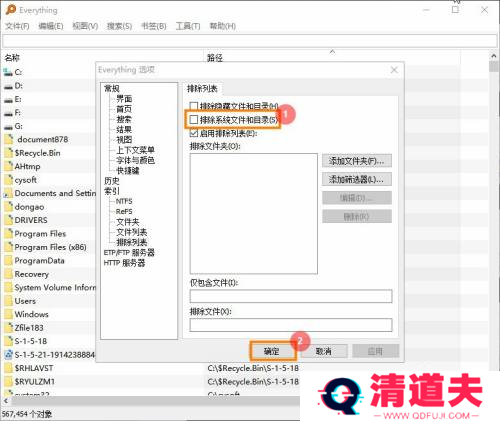Select Program Files (x86) folder icon
This screenshot has height=421, width=500.
coord(9,247)
